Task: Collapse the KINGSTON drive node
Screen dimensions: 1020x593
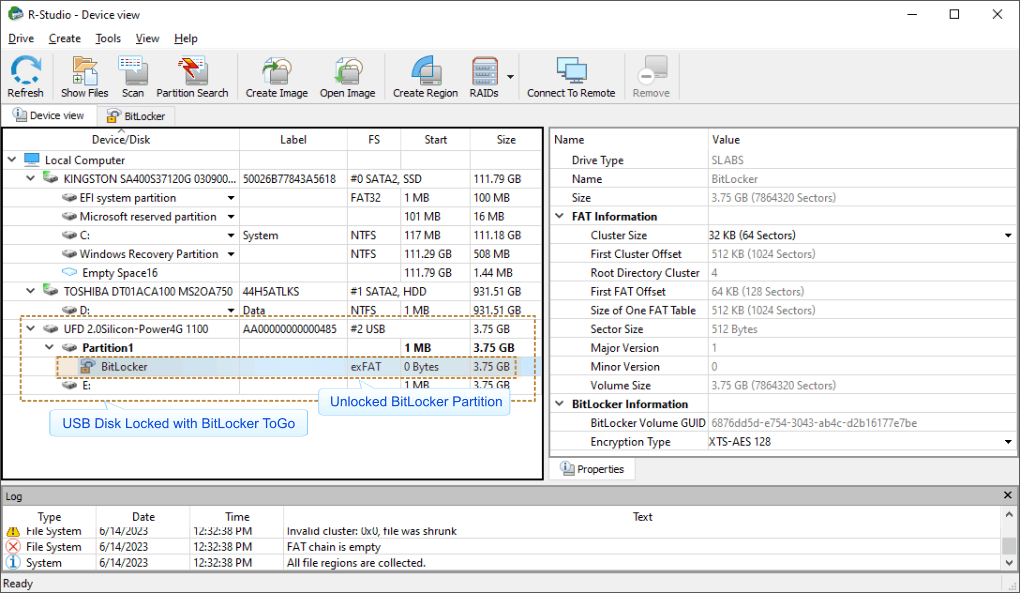Action: pyautogui.click(x=31, y=178)
